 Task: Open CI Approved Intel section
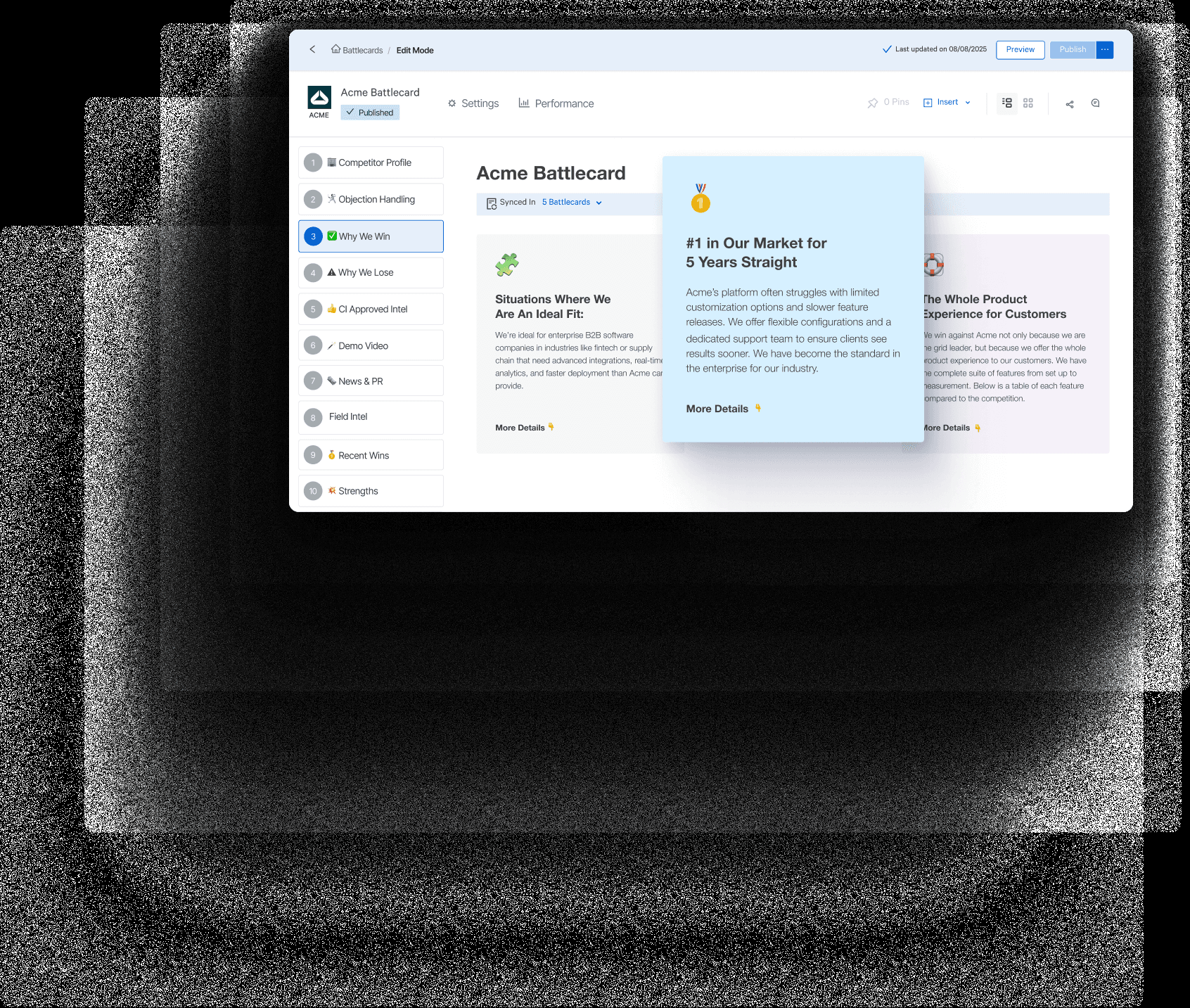tap(371, 309)
